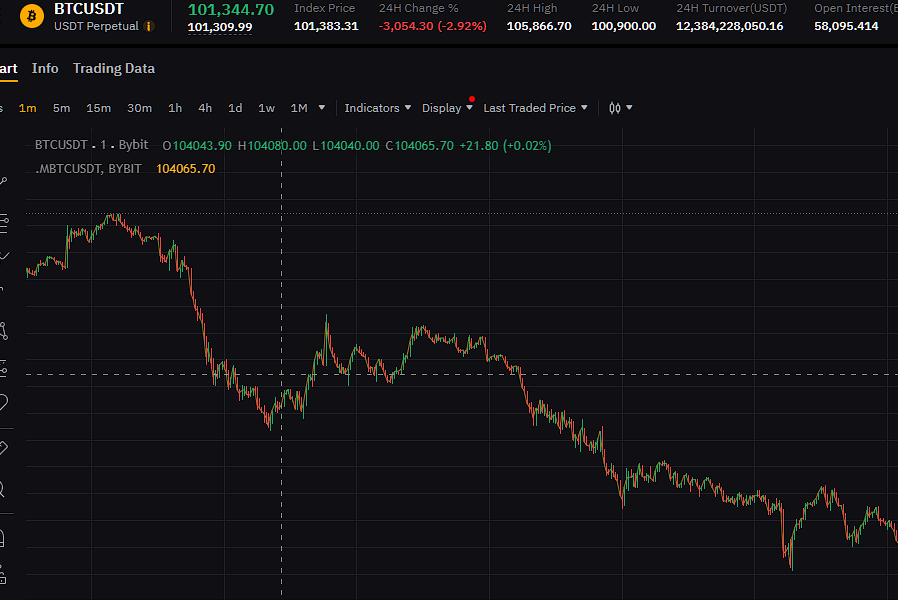Viewport: 898px width, 600px height.
Task: Click 24H Change -3,054.30 (-2.92%)
Action: pos(432,26)
